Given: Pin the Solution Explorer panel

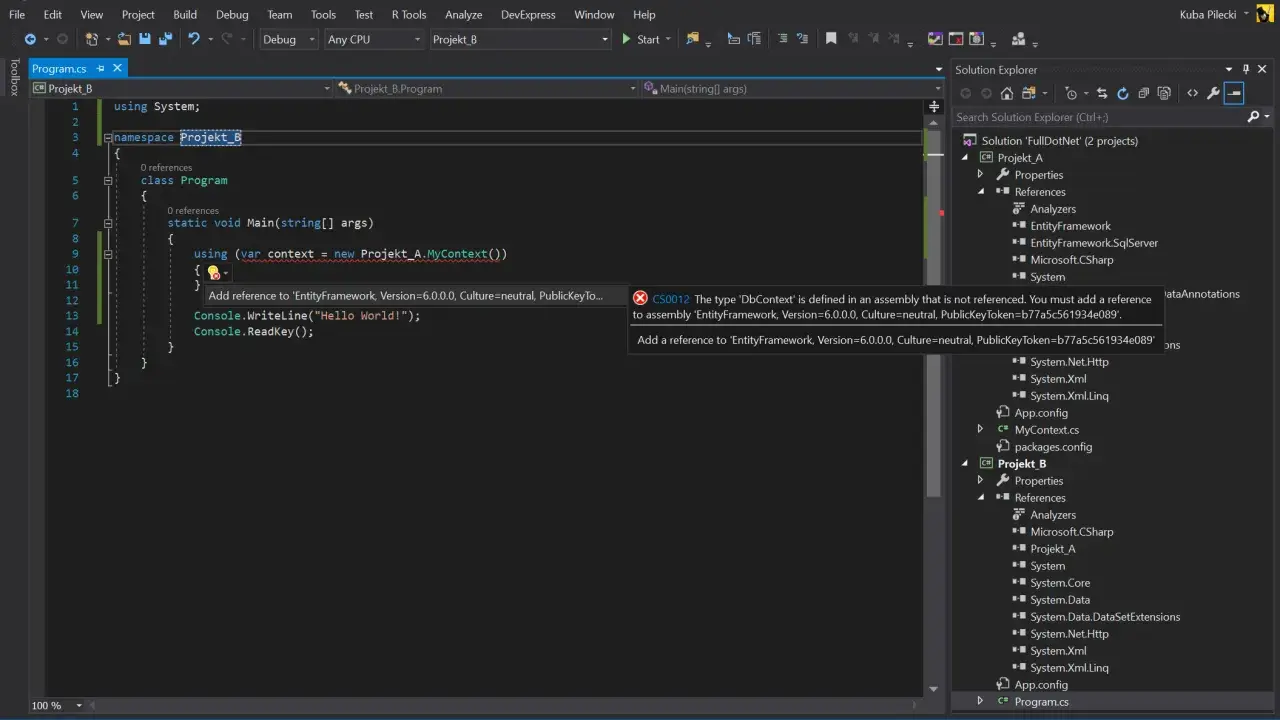Looking at the screenshot, I should point(1246,69).
